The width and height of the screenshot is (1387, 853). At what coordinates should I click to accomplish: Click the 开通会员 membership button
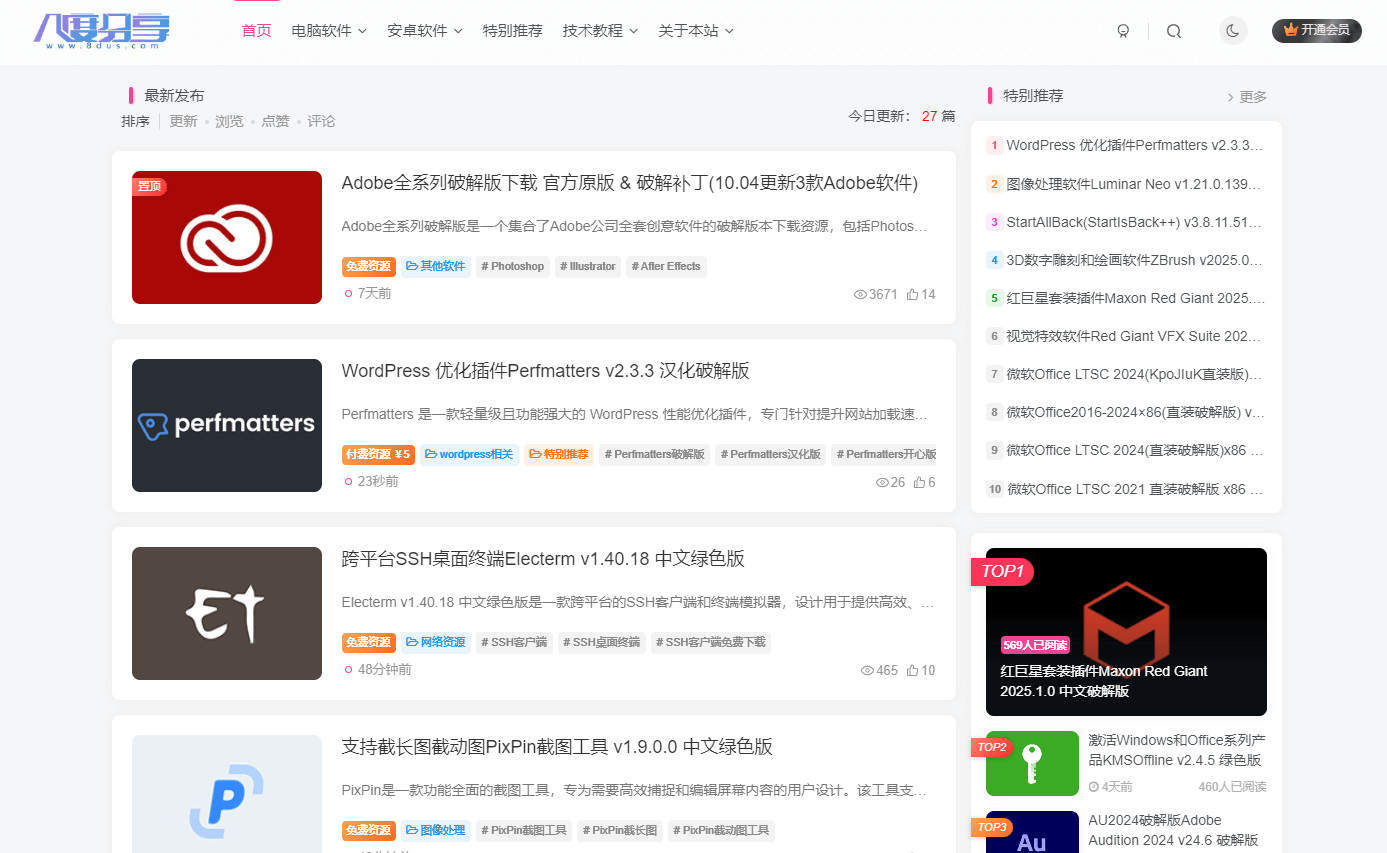(1317, 30)
